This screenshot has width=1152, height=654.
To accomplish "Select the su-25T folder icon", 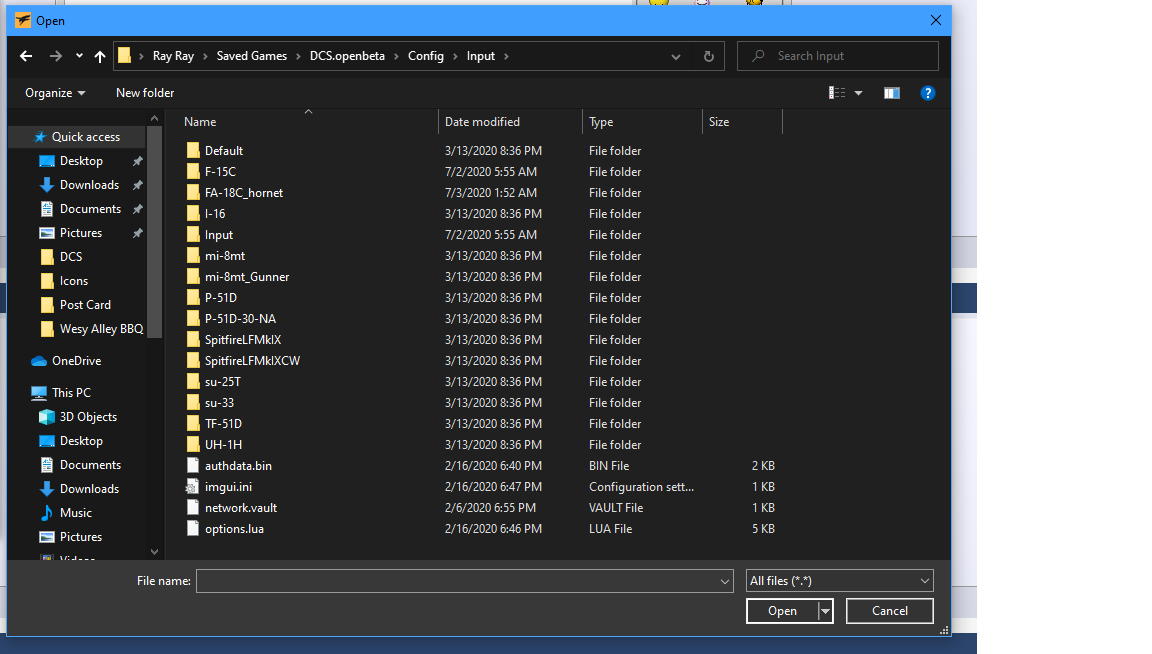I will (x=193, y=382).
